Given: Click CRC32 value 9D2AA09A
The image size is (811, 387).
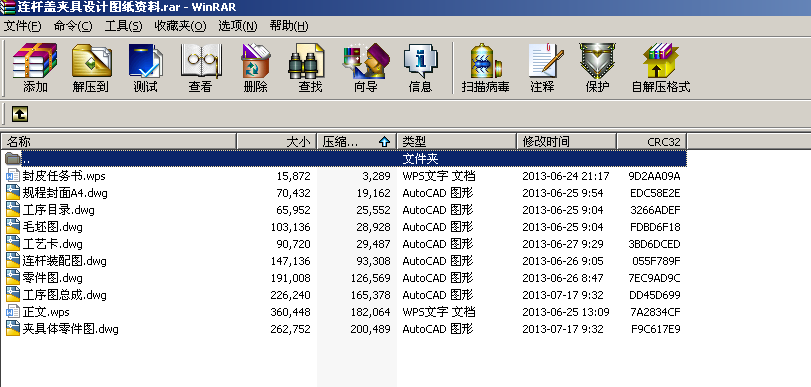Looking at the screenshot, I should 654,176.
